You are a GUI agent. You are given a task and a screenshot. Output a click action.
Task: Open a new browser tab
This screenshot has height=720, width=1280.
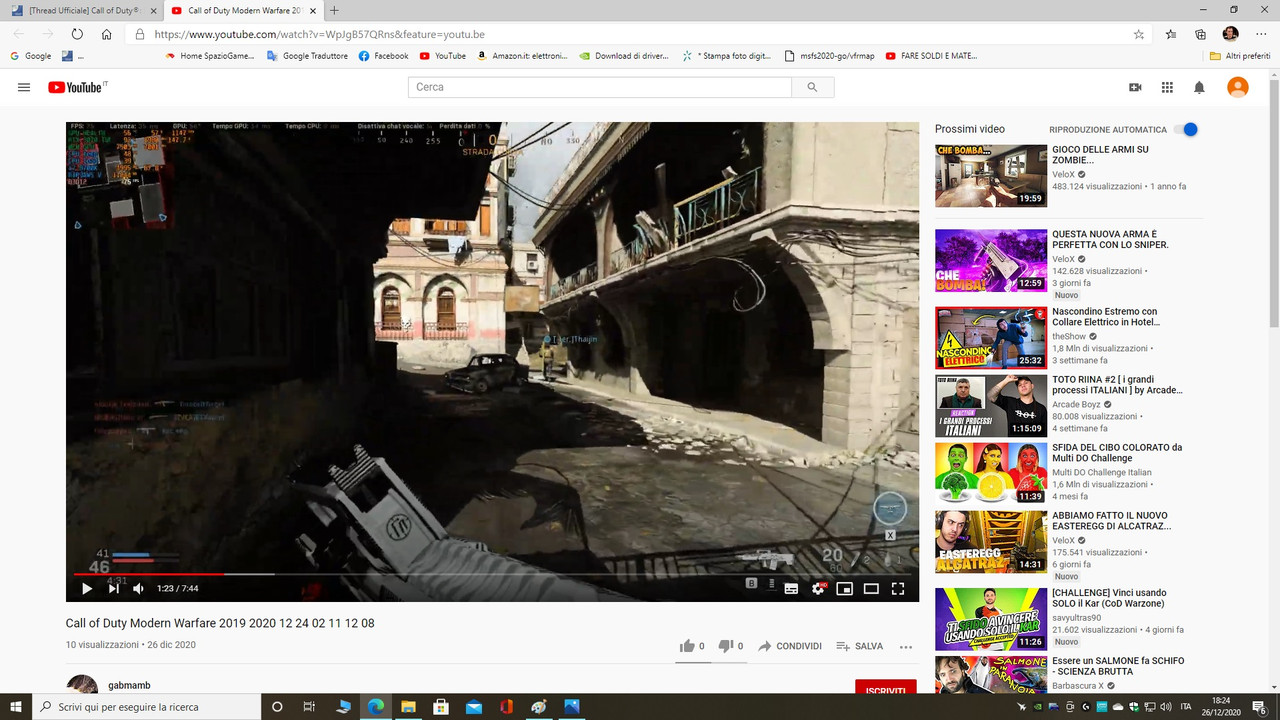(x=334, y=10)
